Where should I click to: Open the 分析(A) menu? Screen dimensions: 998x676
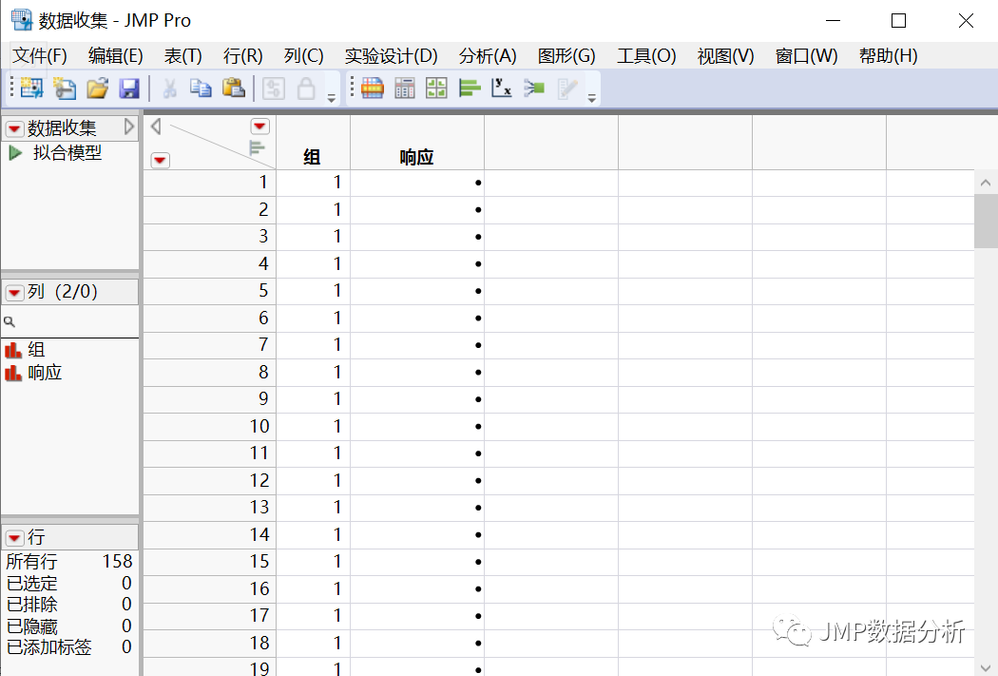coord(488,56)
